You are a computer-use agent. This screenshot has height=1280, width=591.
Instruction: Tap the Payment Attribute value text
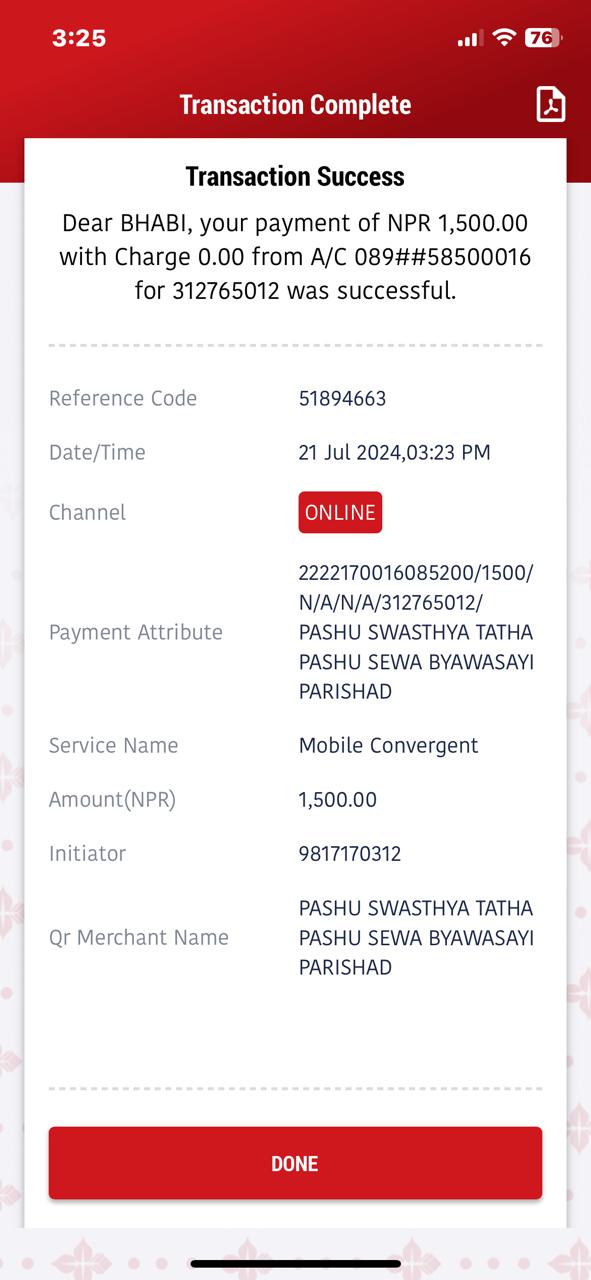416,632
